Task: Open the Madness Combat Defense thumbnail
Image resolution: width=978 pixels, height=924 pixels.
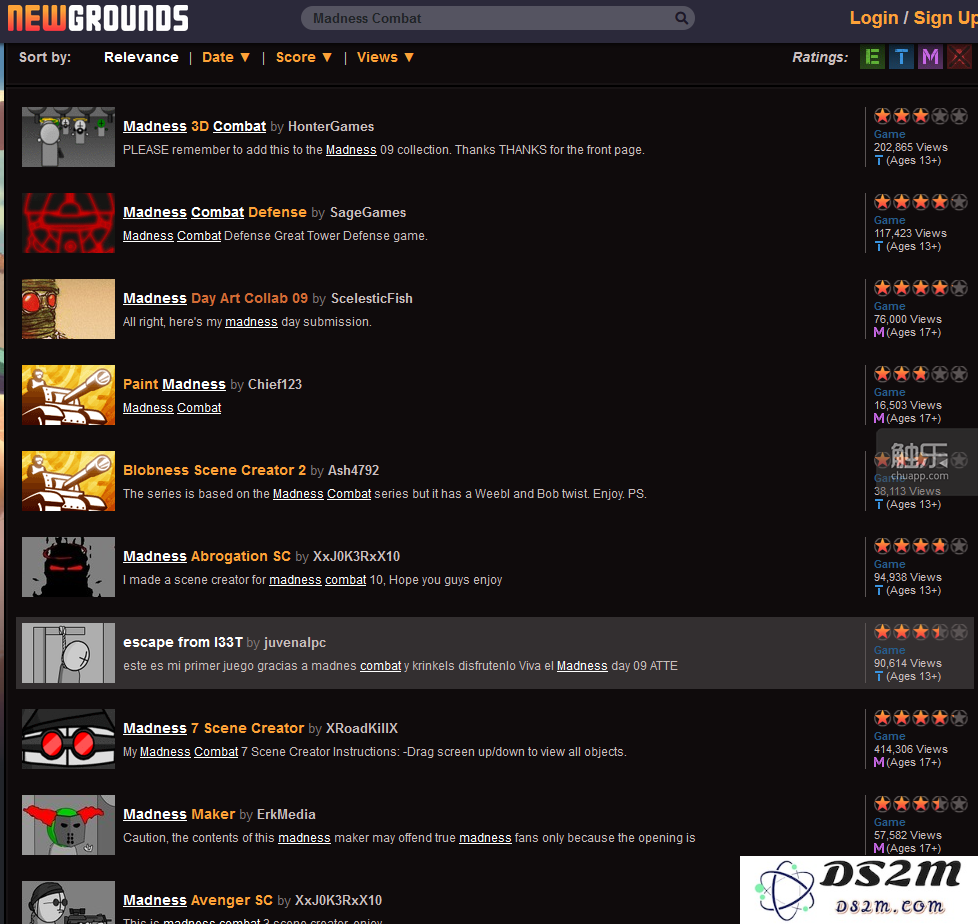Action: 69,223
